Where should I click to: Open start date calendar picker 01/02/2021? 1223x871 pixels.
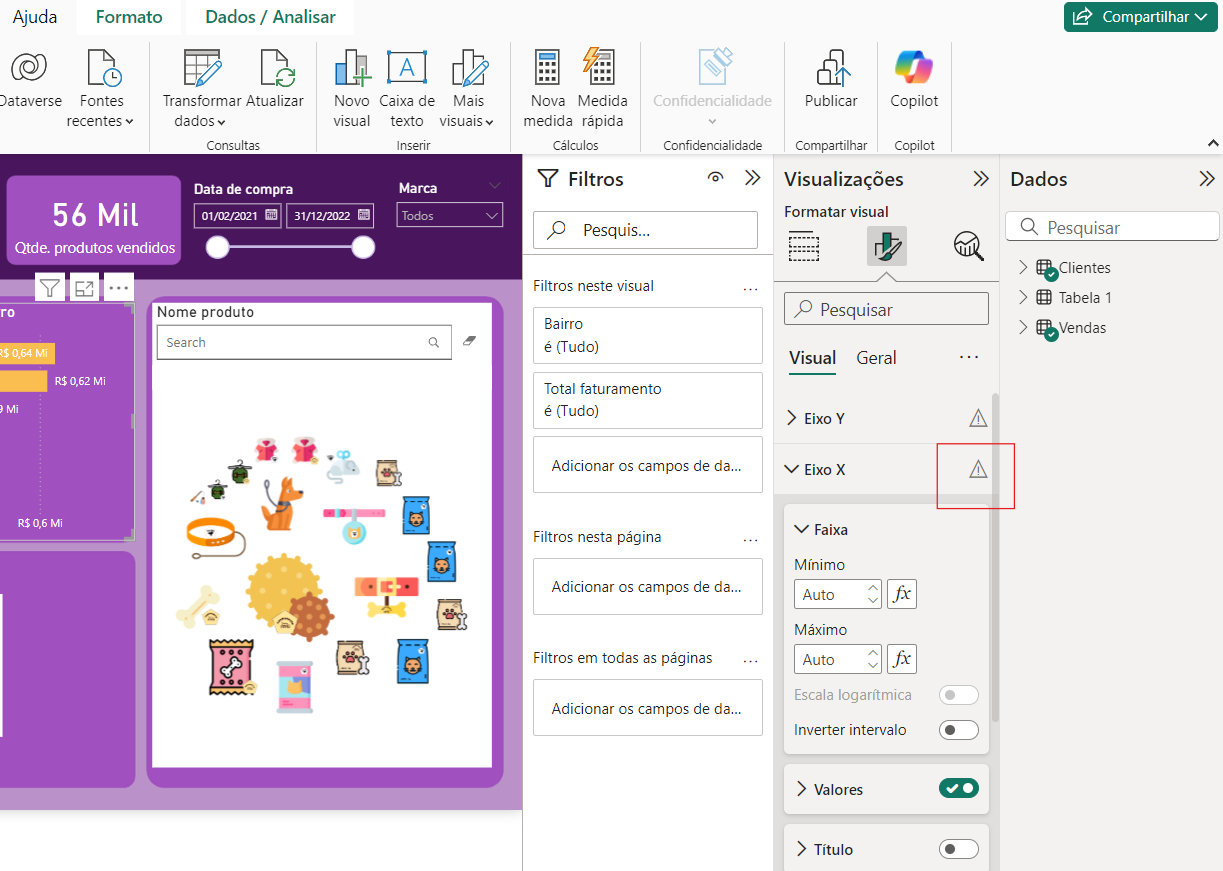[x=271, y=215]
